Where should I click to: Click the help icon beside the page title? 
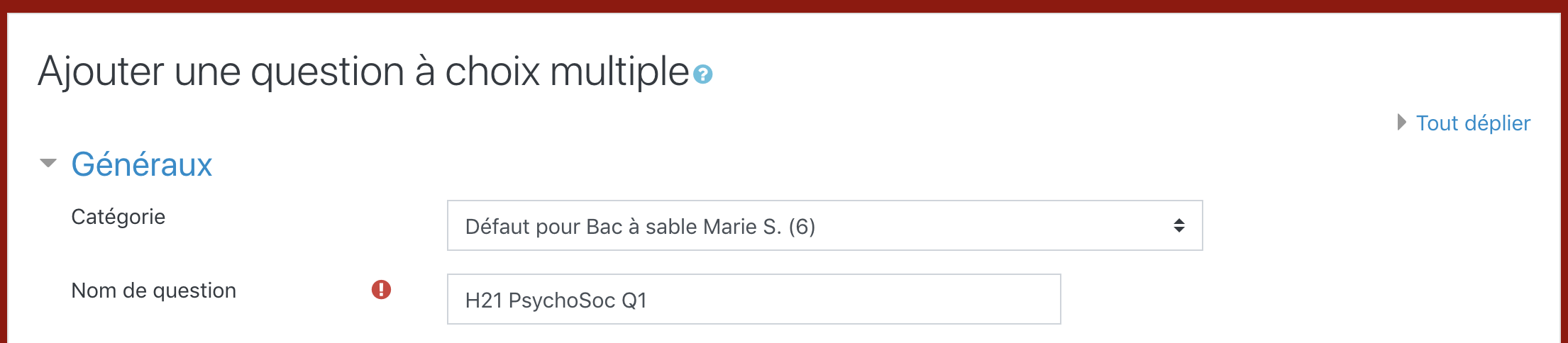tap(702, 74)
